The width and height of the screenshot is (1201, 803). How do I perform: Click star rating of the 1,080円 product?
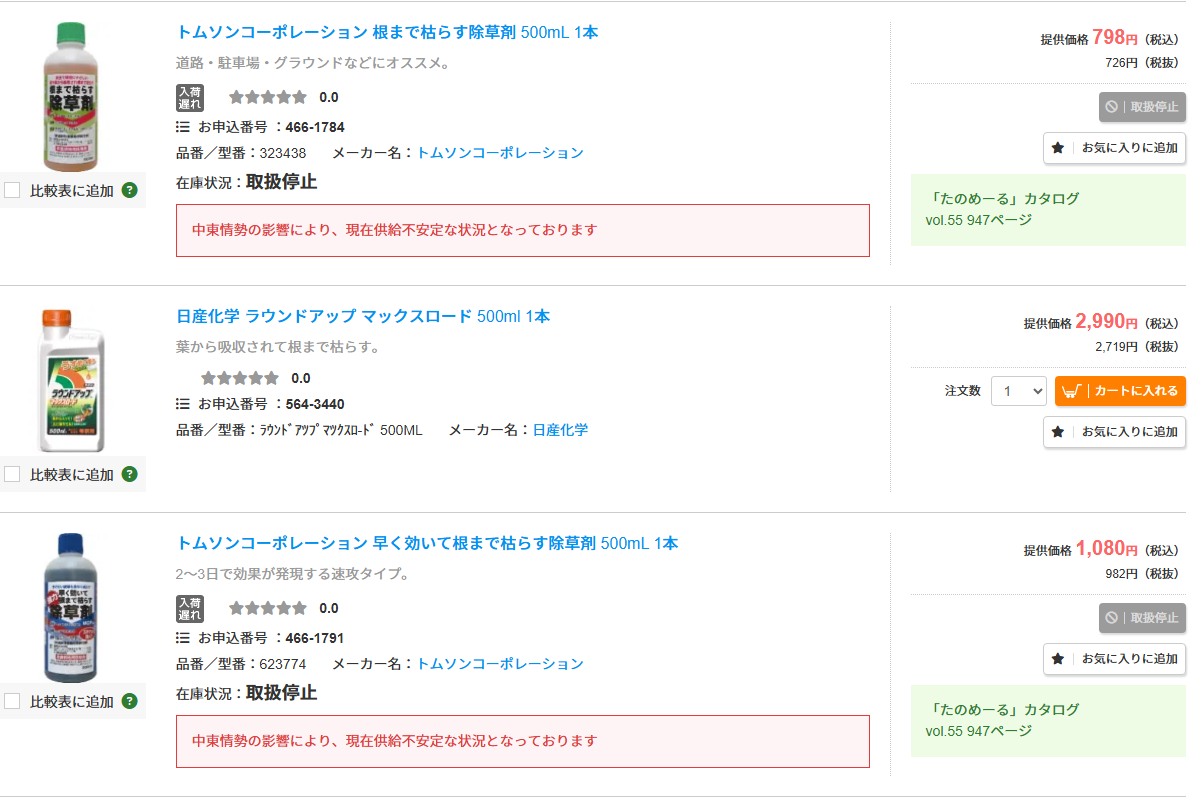pos(268,608)
